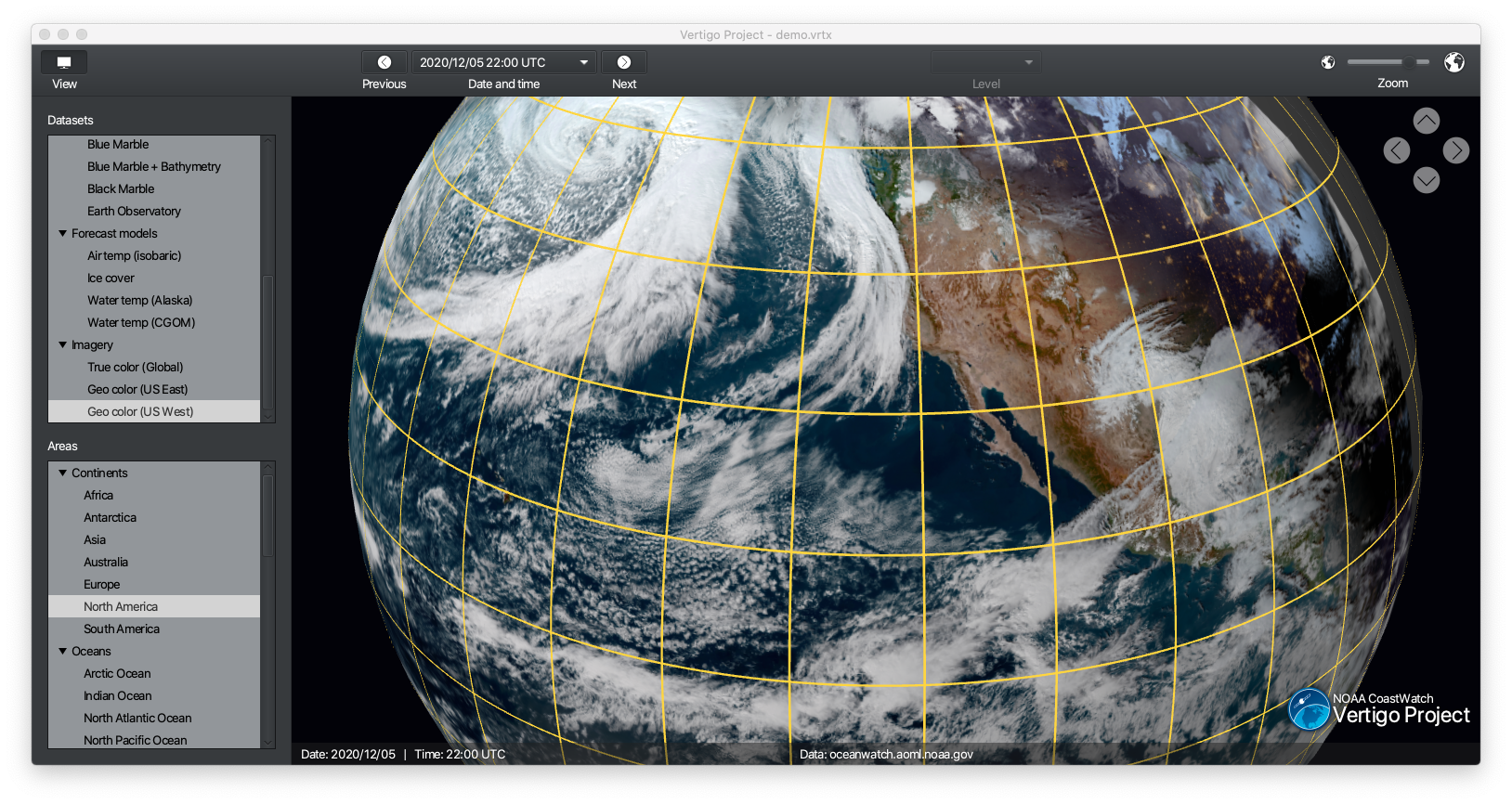The height and width of the screenshot is (804, 1512).
Task: Choose True color (Global) imagery
Action: 136,368
